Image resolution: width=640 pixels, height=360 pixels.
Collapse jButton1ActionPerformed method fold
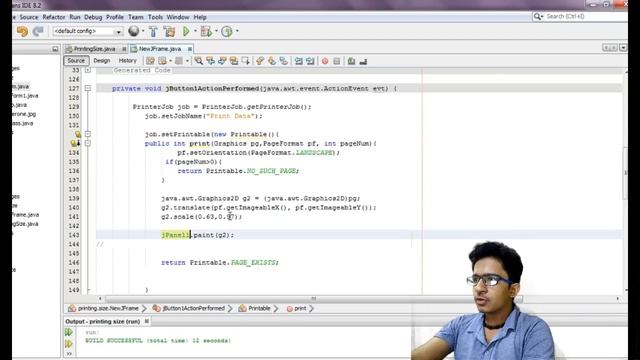point(88,88)
